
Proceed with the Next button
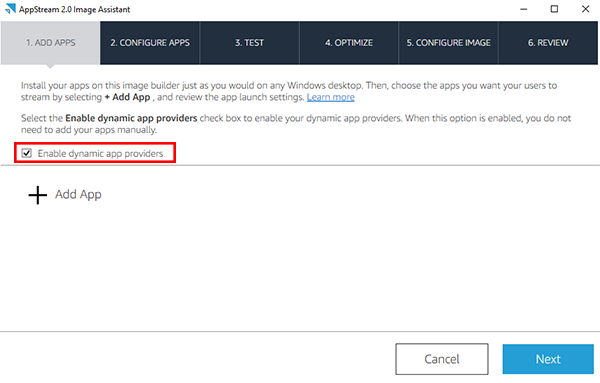point(548,359)
